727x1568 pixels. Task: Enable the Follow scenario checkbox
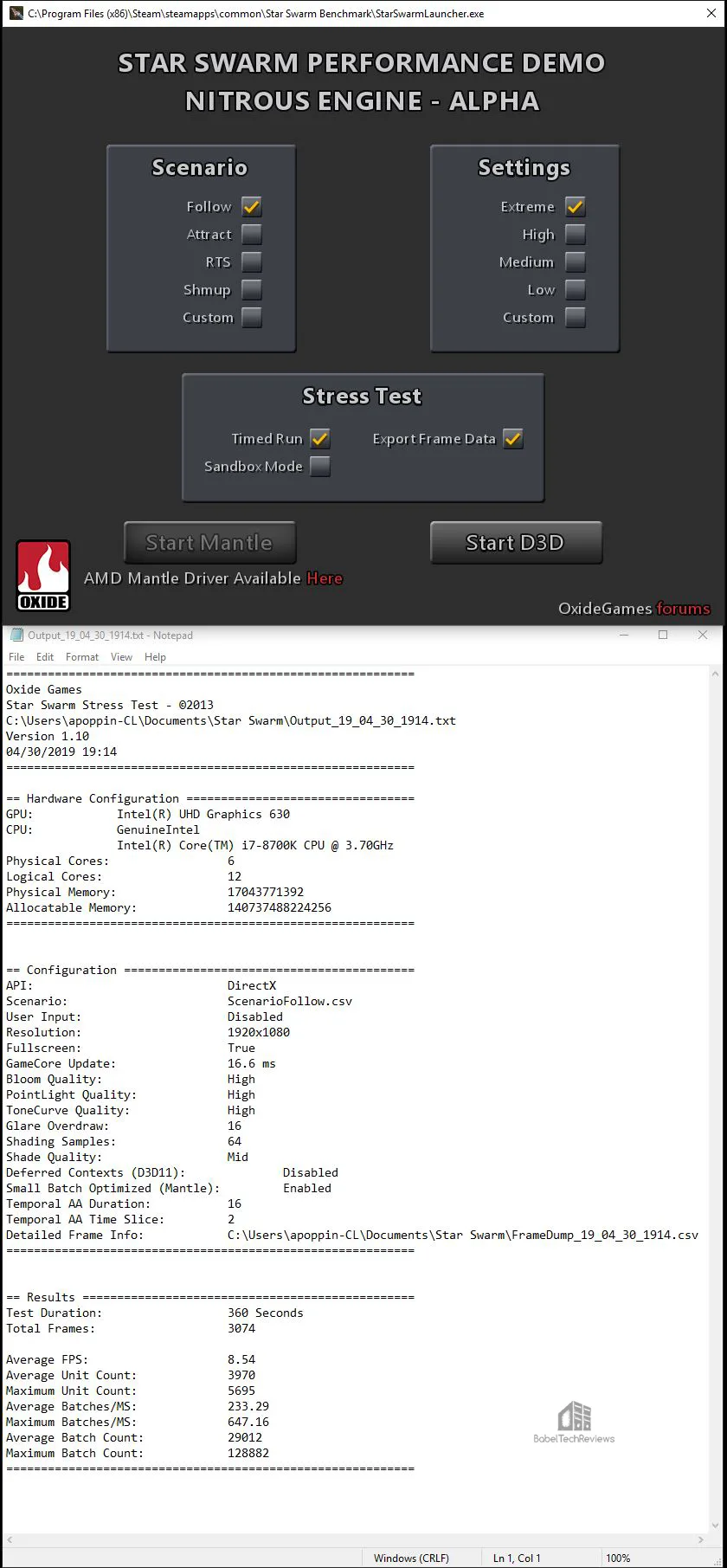tap(252, 207)
